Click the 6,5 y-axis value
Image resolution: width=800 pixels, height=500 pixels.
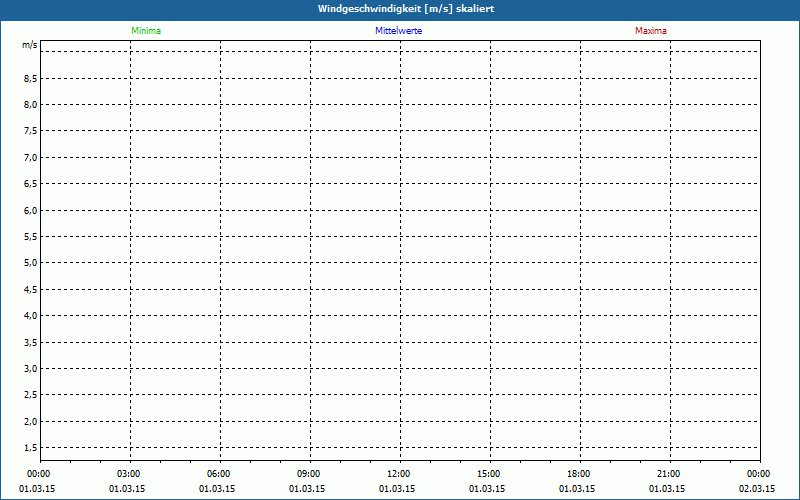[31, 184]
